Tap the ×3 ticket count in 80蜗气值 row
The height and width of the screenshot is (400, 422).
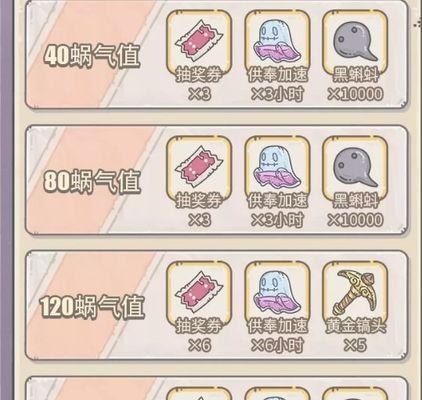tap(199, 220)
